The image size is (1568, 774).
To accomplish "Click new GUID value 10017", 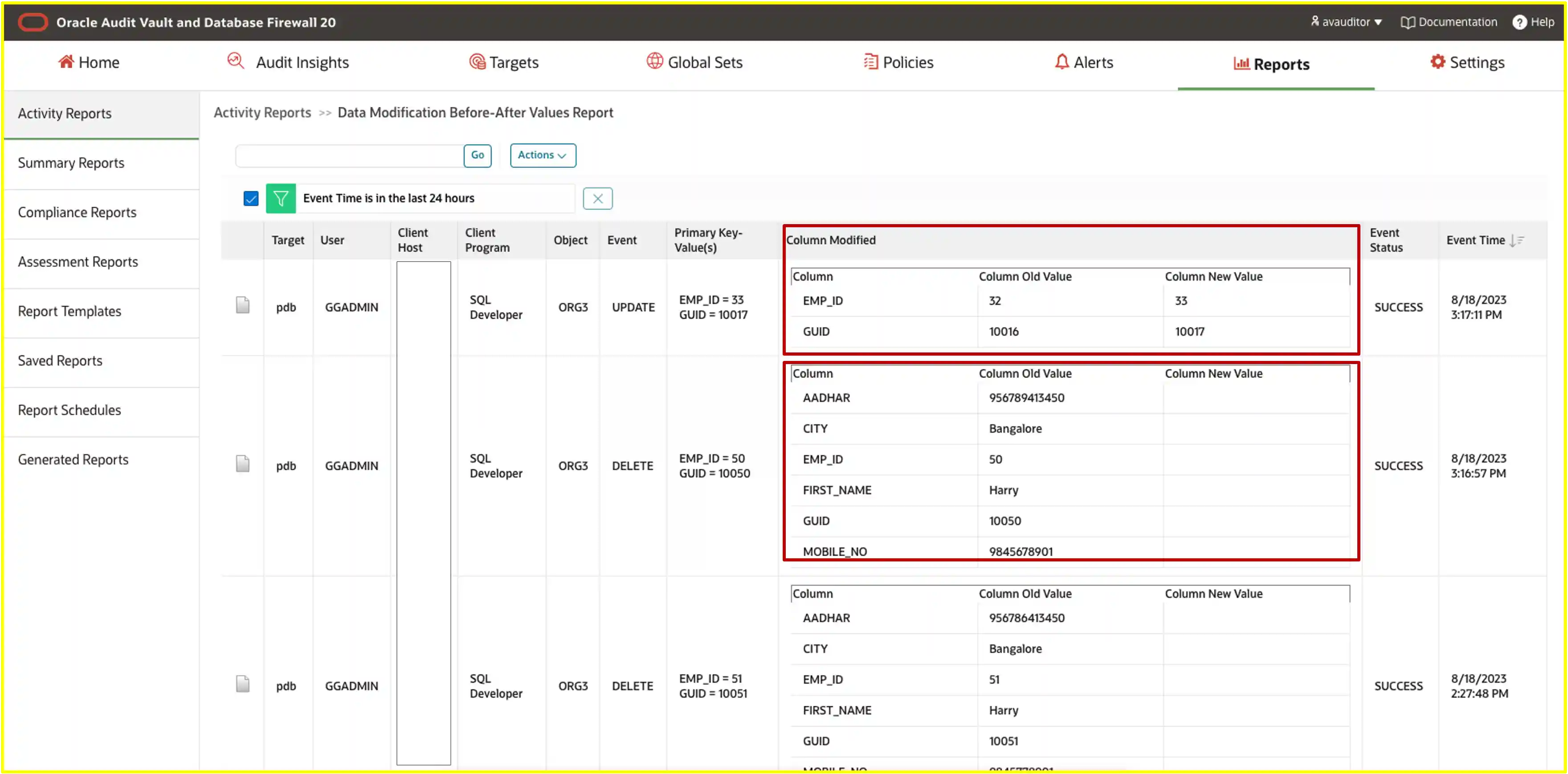I will click(1189, 331).
